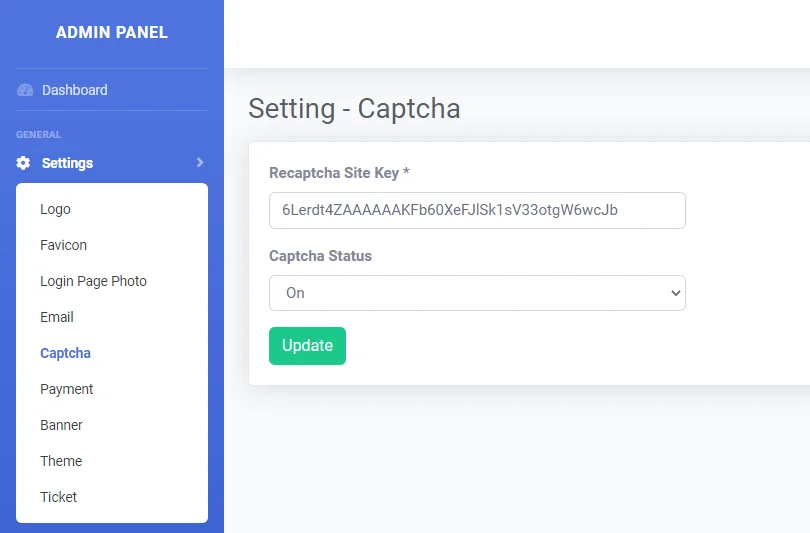The height and width of the screenshot is (533, 810).
Task: Open the Captcha Status dropdown
Action: point(477,293)
